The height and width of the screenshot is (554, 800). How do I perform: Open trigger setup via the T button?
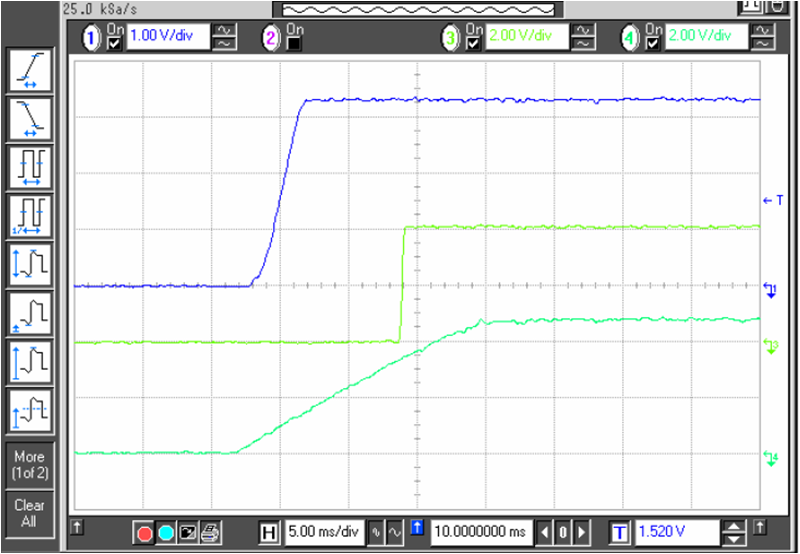tap(619, 533)
